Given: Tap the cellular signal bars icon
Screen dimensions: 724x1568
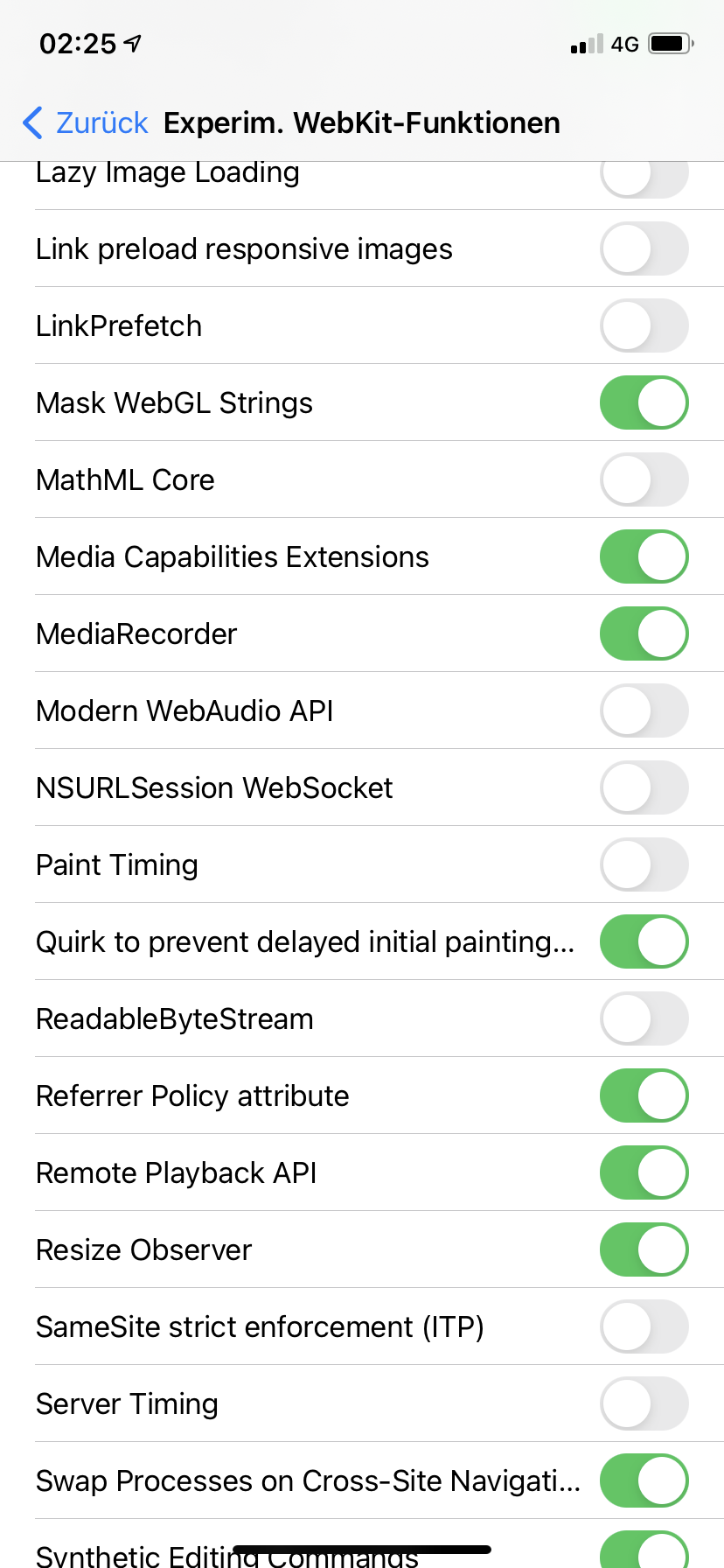Looking at the screenshot, I should pos(587,44).
